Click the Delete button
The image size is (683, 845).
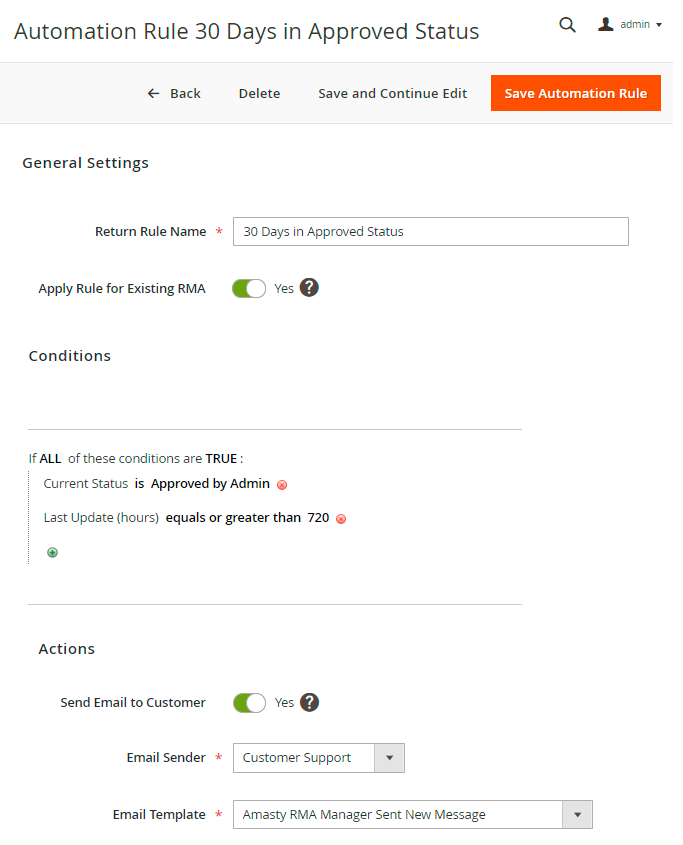(x=259, y=93)
